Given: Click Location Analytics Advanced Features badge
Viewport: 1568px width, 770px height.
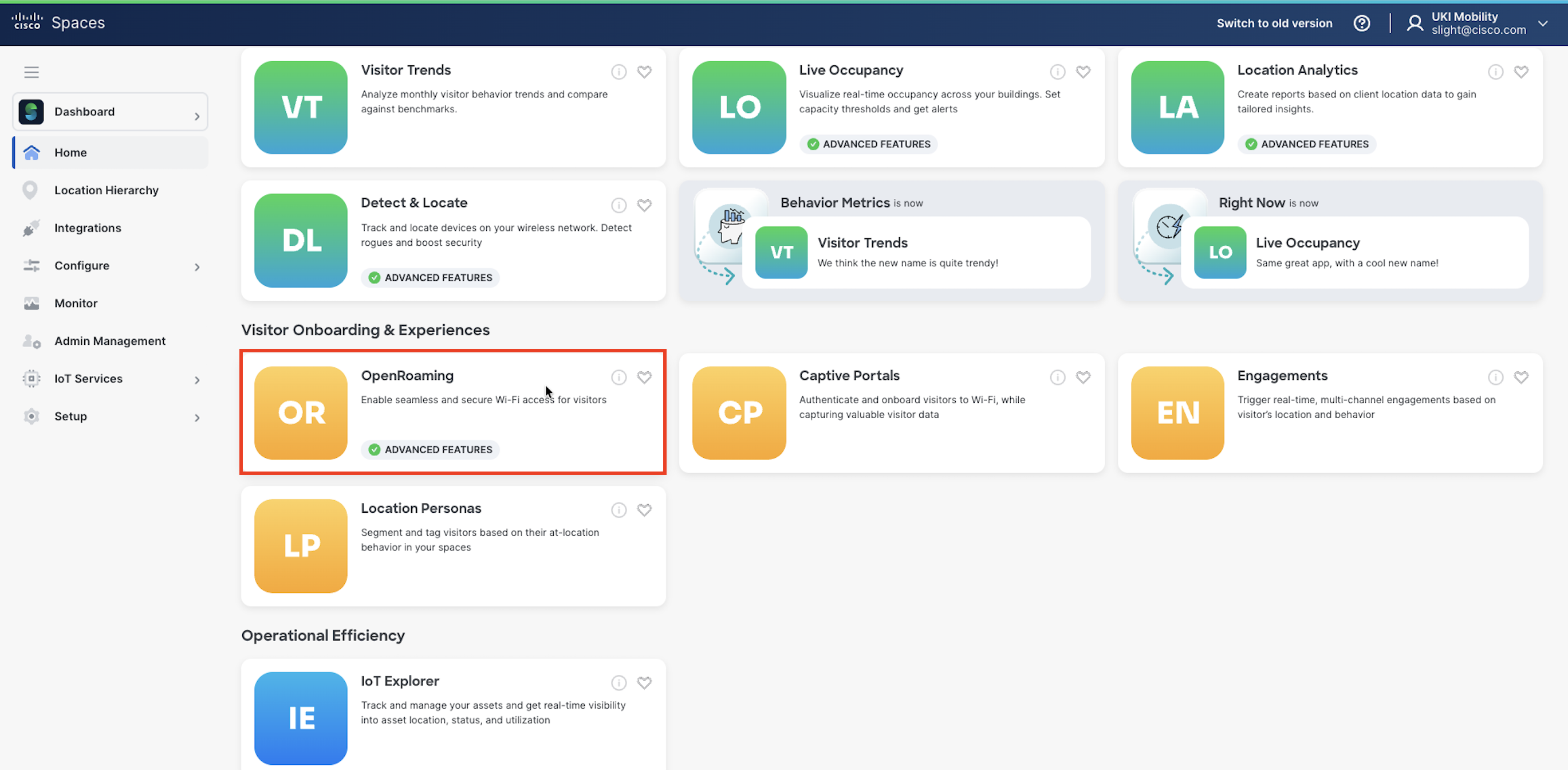Looking at the screenshot, I should tap(1307, 144).
